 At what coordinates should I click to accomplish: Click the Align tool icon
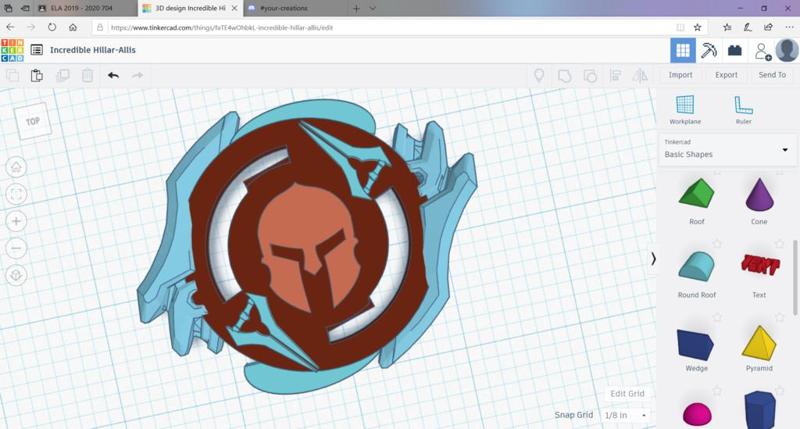pyautogui.click(x=615, y=76)
